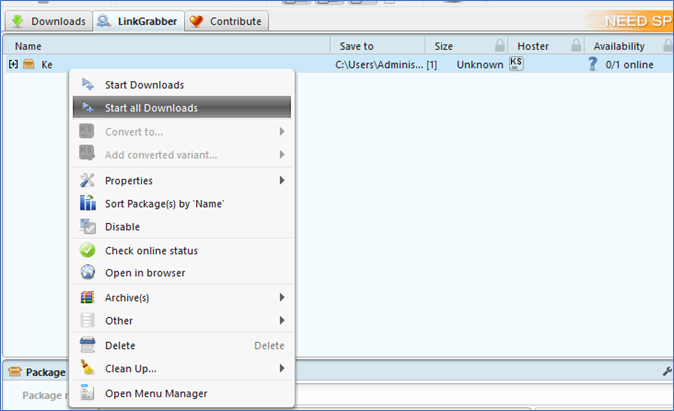Image resolution: width=674 pixels, height=411 pixels.
Task: Click the Start Downloads play icon
Action: click(x=87, y=85)
